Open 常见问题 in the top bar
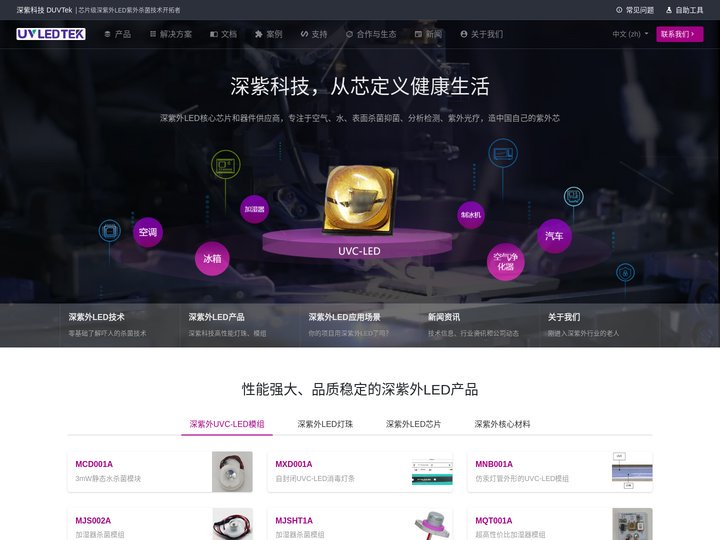 635,10
